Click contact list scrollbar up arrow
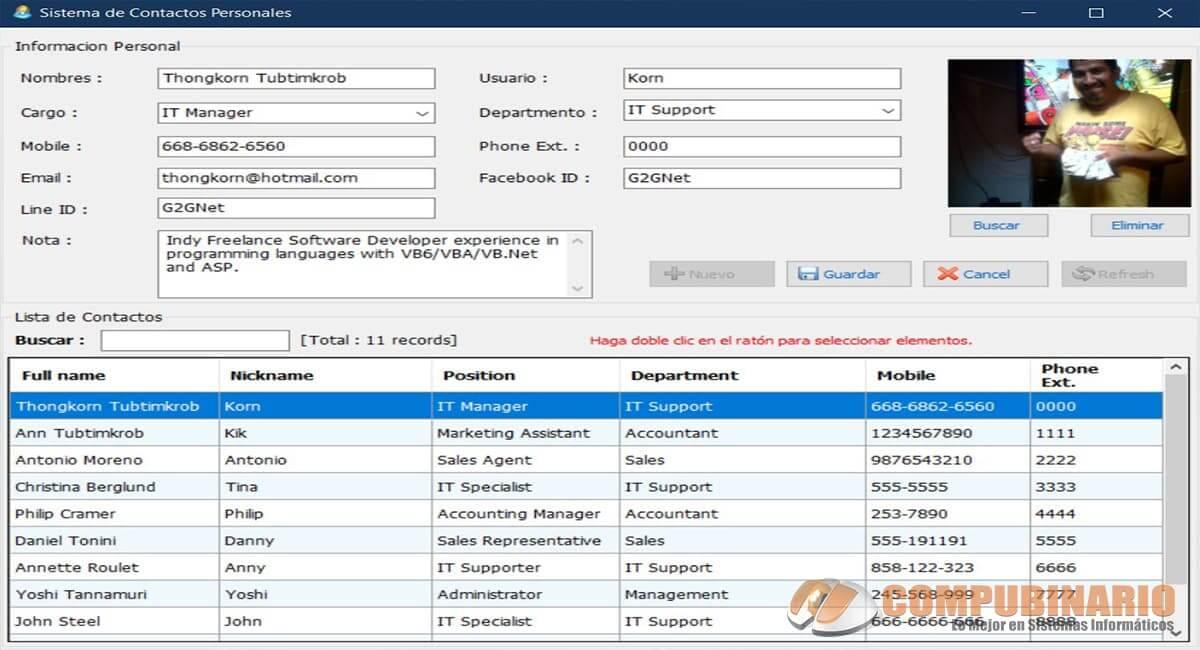 click(x=1174, y=368)
